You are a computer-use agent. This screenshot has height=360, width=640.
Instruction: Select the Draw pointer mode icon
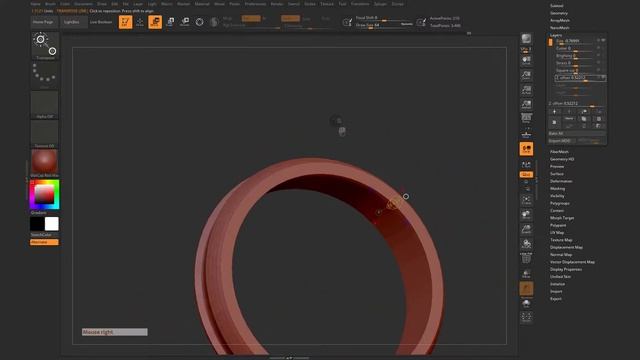(140, 22)
